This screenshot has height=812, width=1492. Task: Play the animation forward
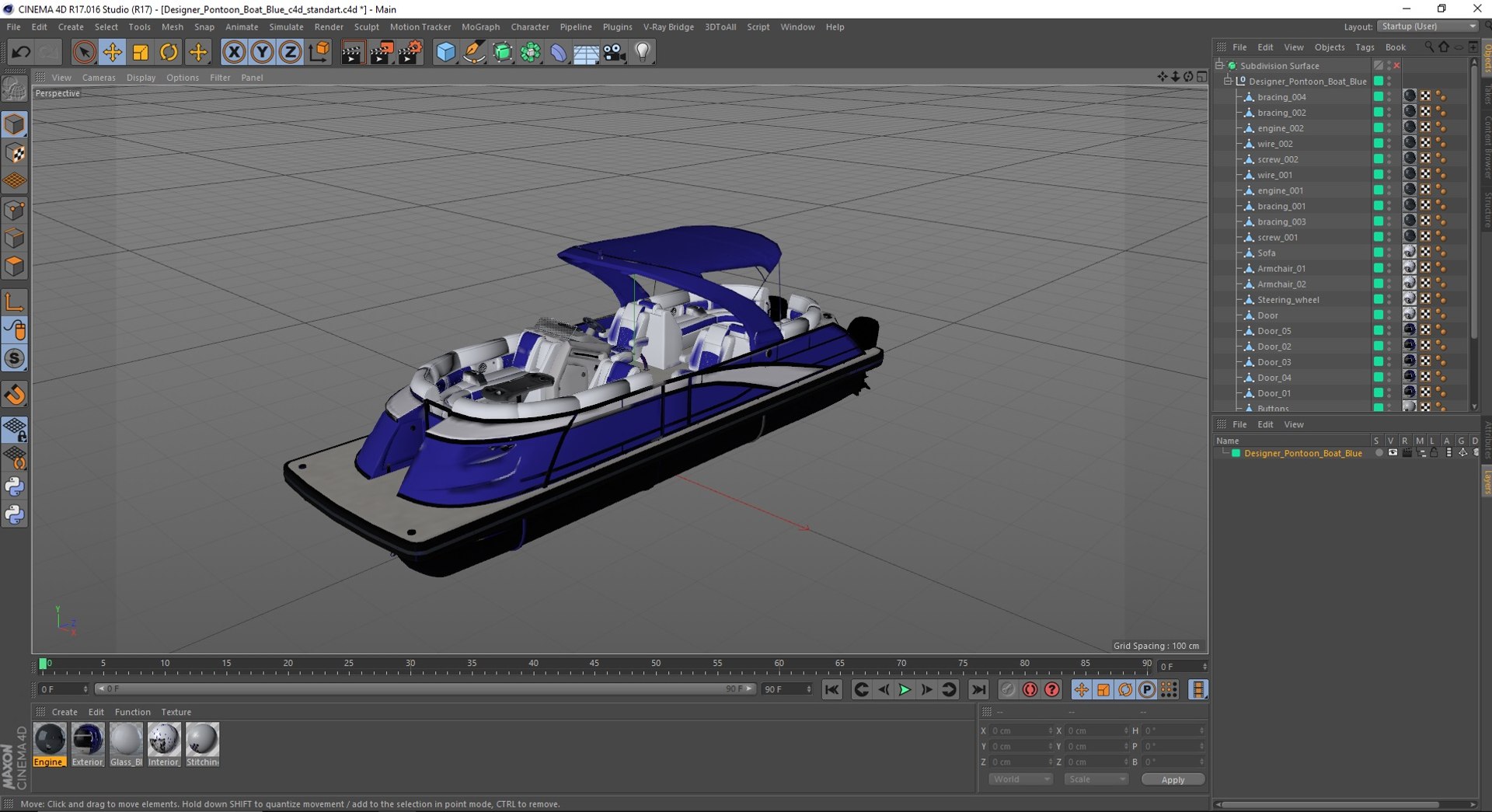click(905, 689)
